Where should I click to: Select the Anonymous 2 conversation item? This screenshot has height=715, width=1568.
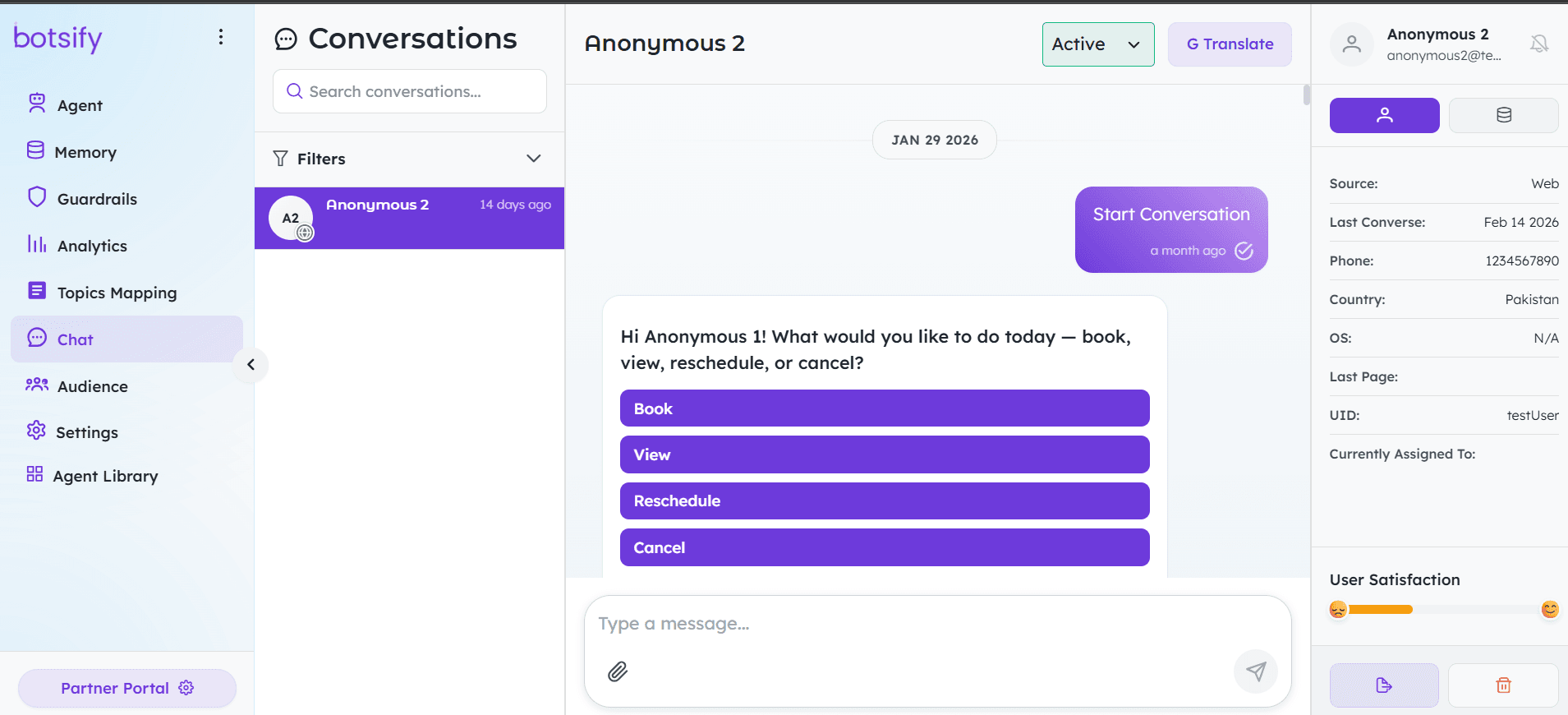409,219
